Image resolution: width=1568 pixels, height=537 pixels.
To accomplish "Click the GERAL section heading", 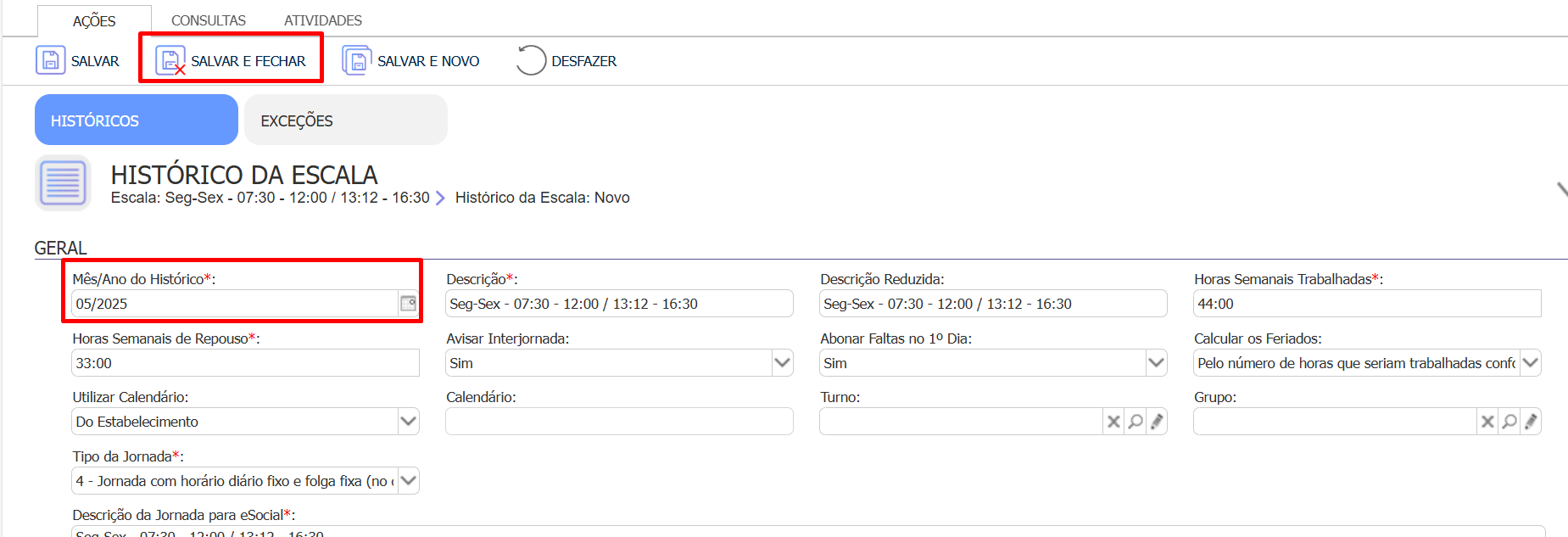I will [60, 248].
